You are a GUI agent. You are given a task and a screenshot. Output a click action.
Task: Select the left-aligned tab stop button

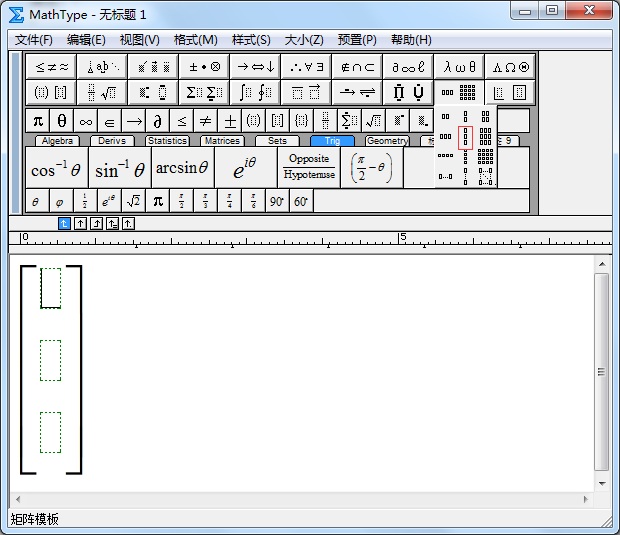[x=65, y=223]
